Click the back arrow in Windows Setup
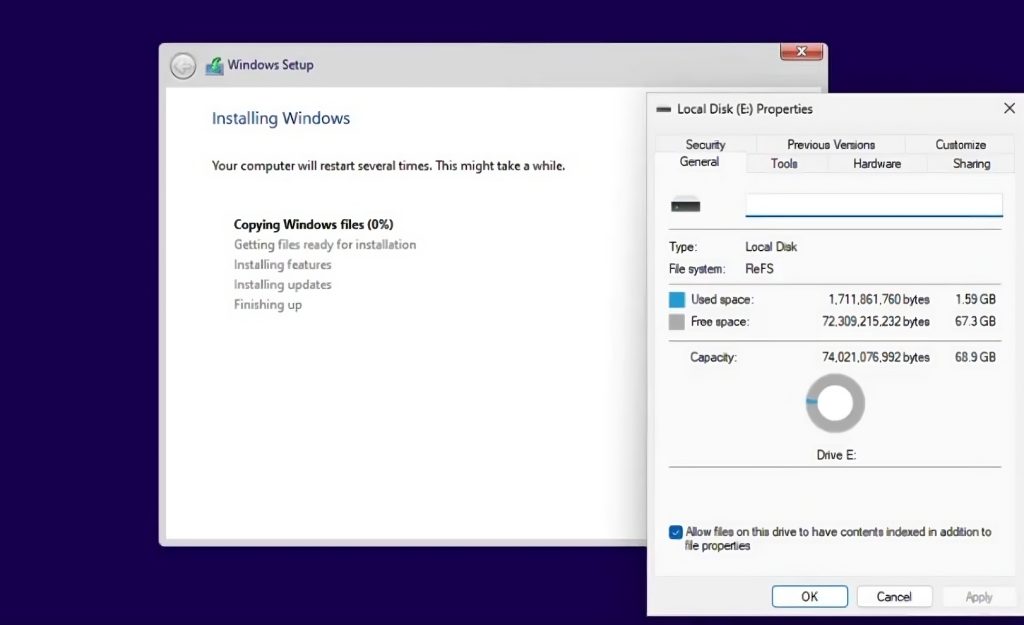 pos(183,66)
